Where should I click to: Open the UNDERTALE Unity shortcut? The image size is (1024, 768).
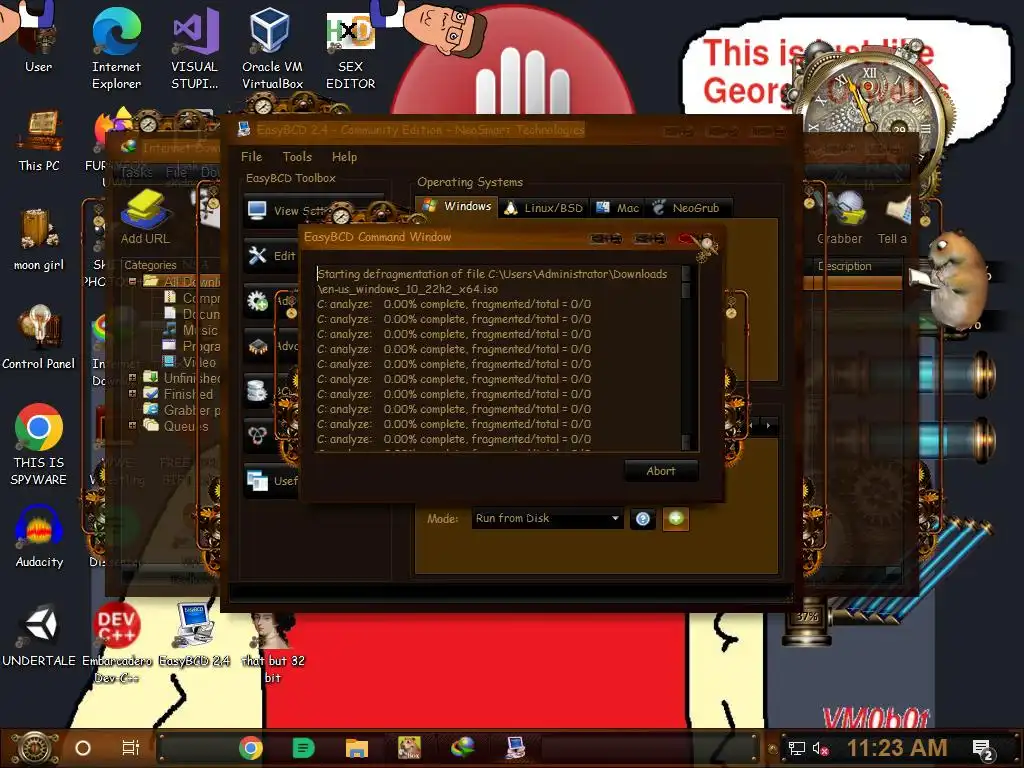point(39,636)
